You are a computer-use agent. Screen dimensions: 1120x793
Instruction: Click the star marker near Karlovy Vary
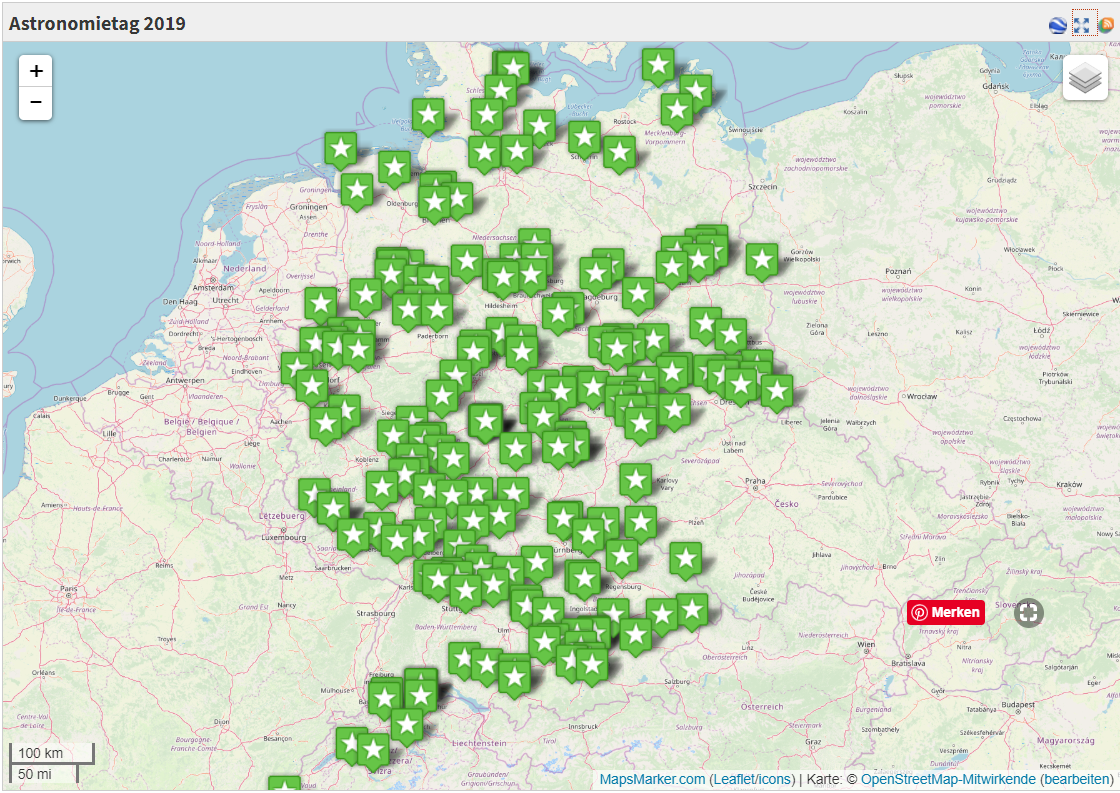coord(635,480)
